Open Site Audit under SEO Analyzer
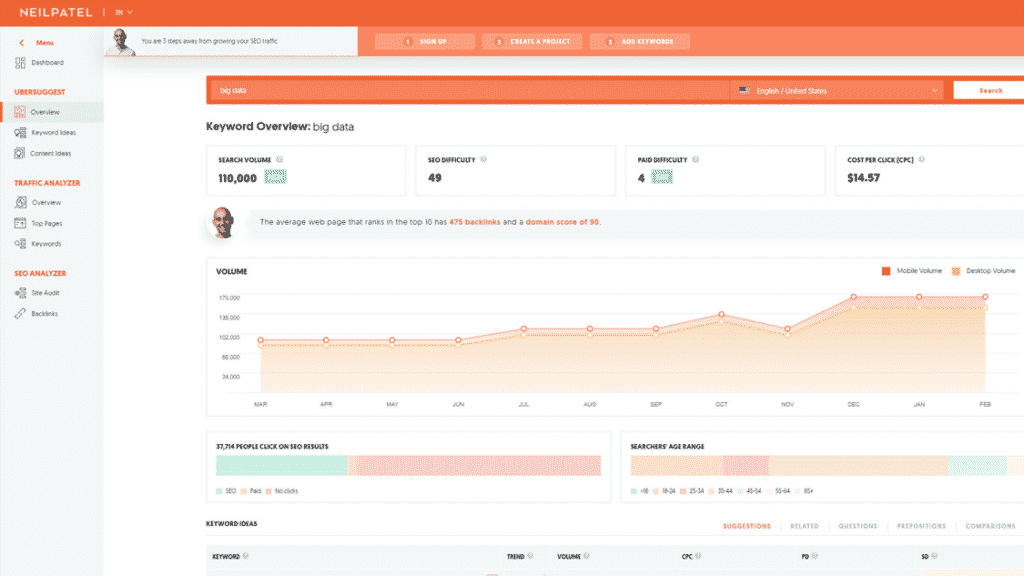Viewport: 1024px width, 576px height. pos(43,292)
